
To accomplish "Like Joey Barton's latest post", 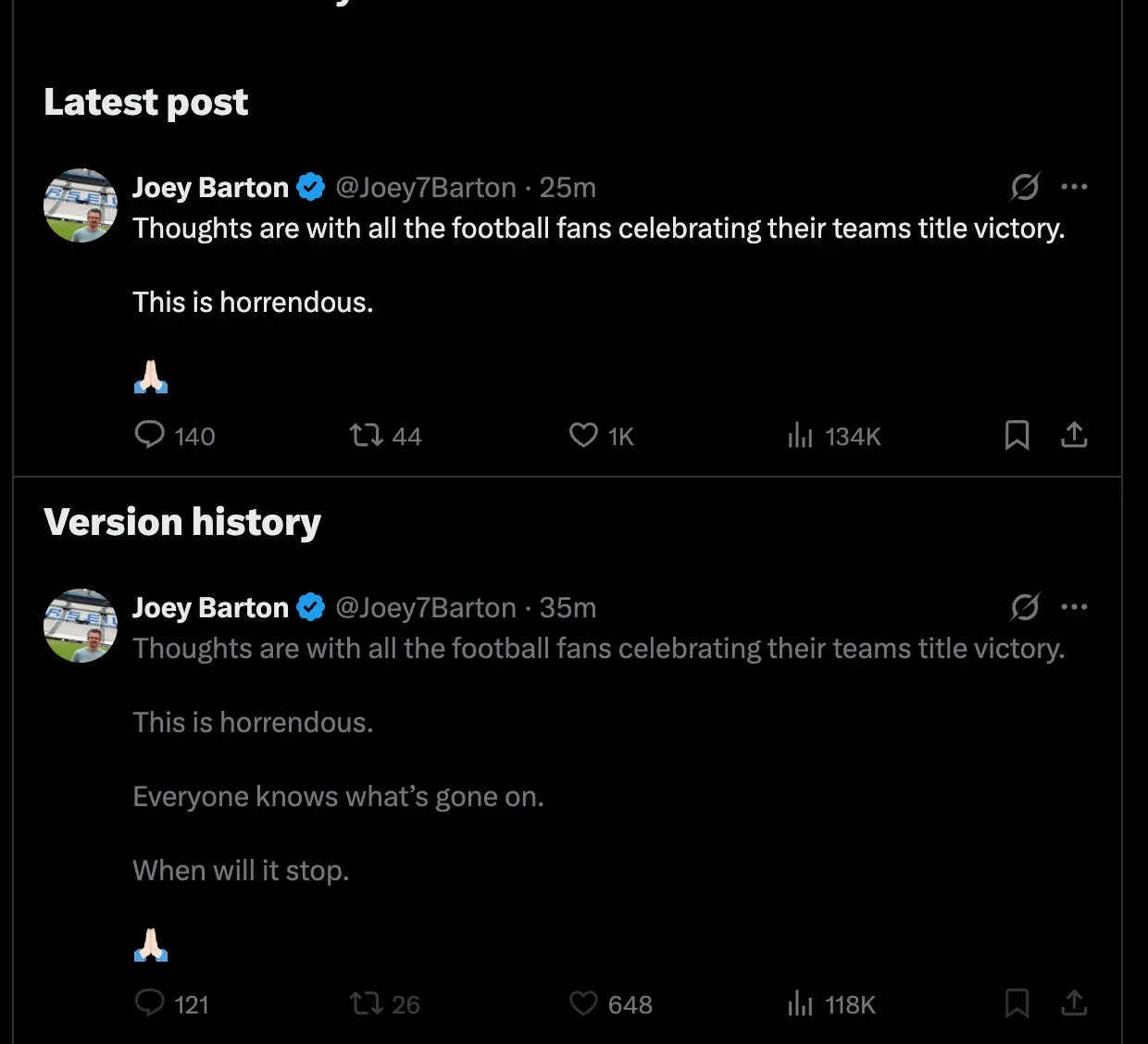I will [x=582, y=435].
